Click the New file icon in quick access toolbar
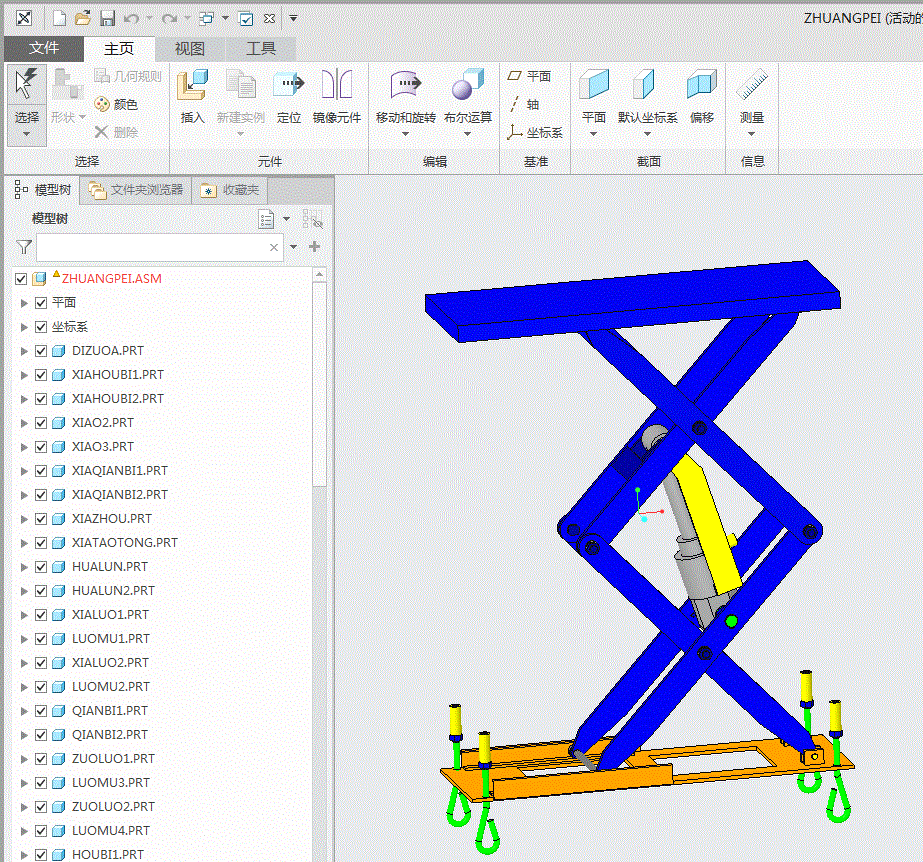923x862 pixels. [x=59, y=19]
